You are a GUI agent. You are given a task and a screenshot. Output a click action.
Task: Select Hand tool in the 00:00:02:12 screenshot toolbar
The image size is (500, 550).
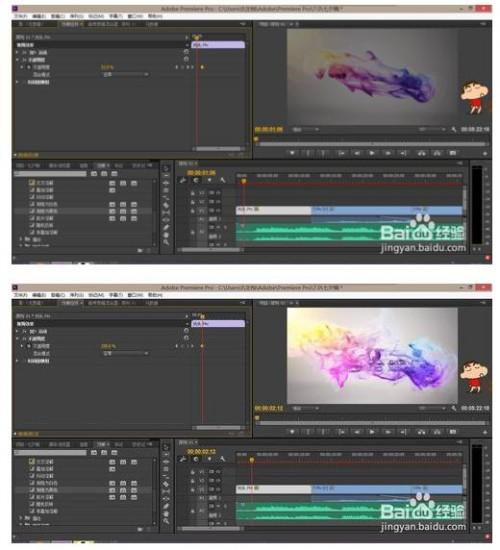(166, 514)
